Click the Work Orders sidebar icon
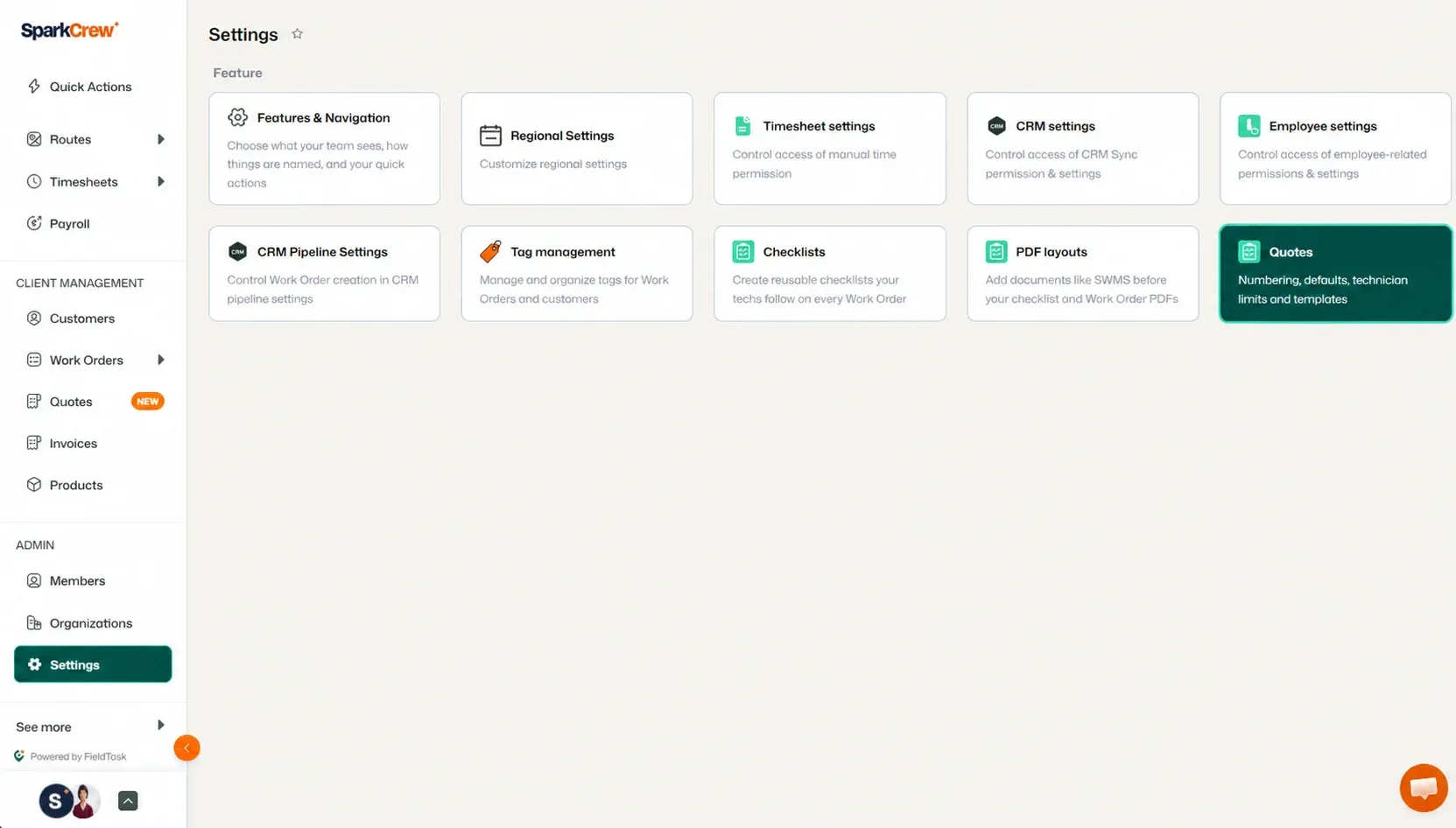 tap(34, 360)
